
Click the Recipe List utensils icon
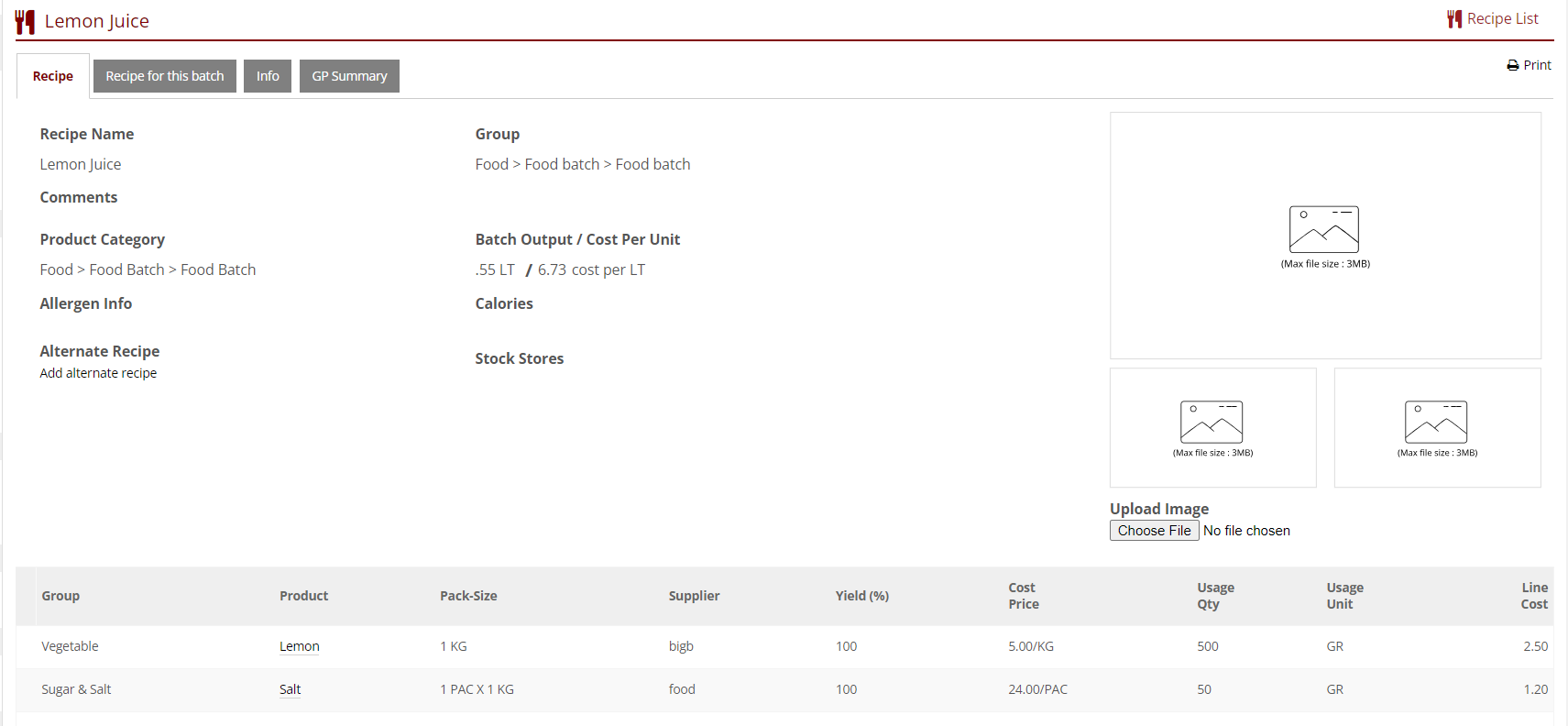click(1453, 19)
